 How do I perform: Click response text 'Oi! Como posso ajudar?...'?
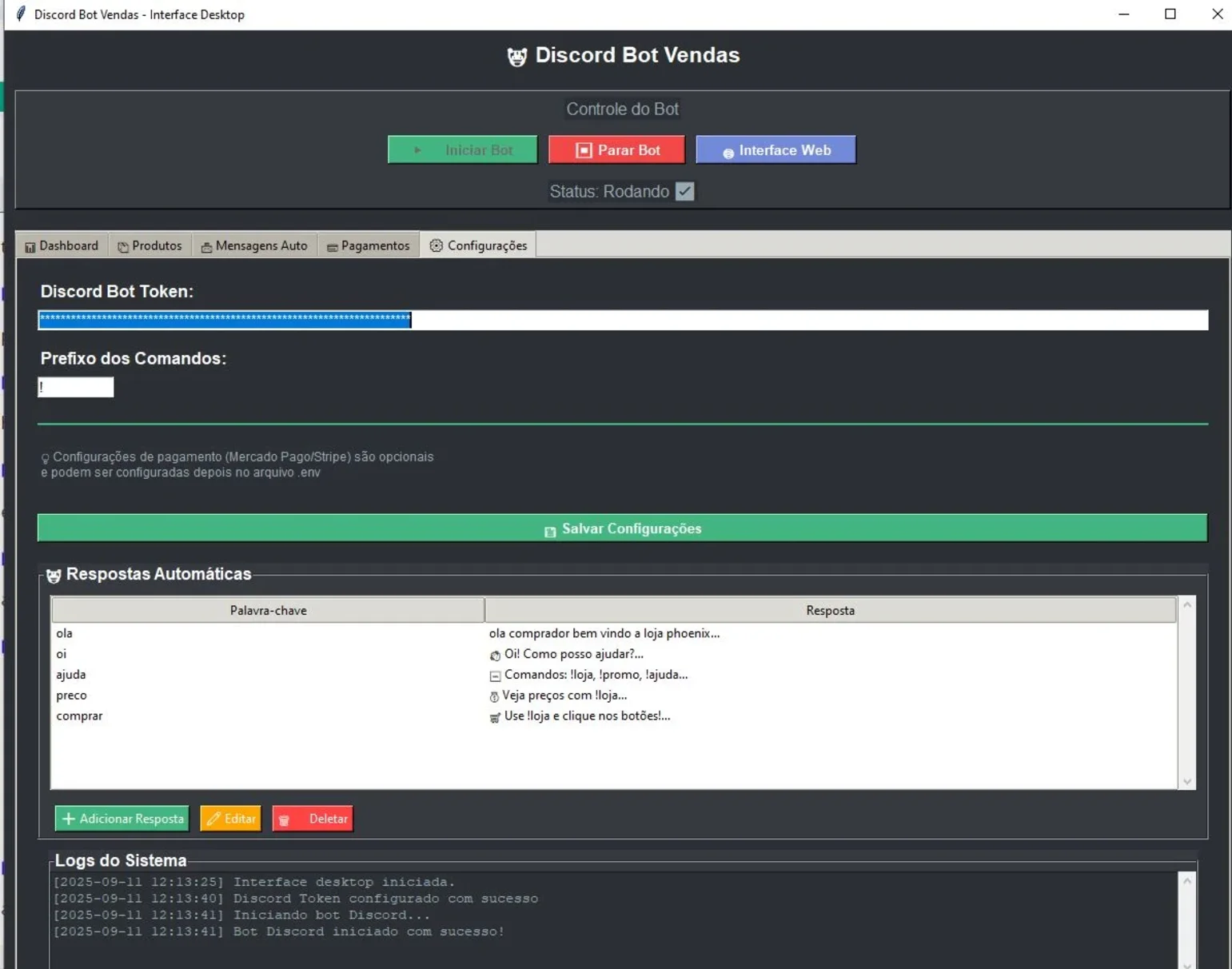point(574,654)
